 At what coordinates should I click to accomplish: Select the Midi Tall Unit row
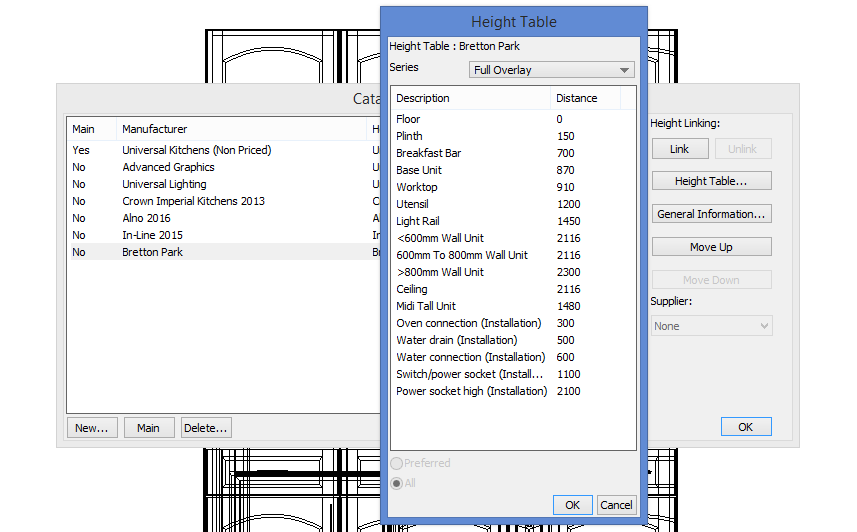coord(513,306)
